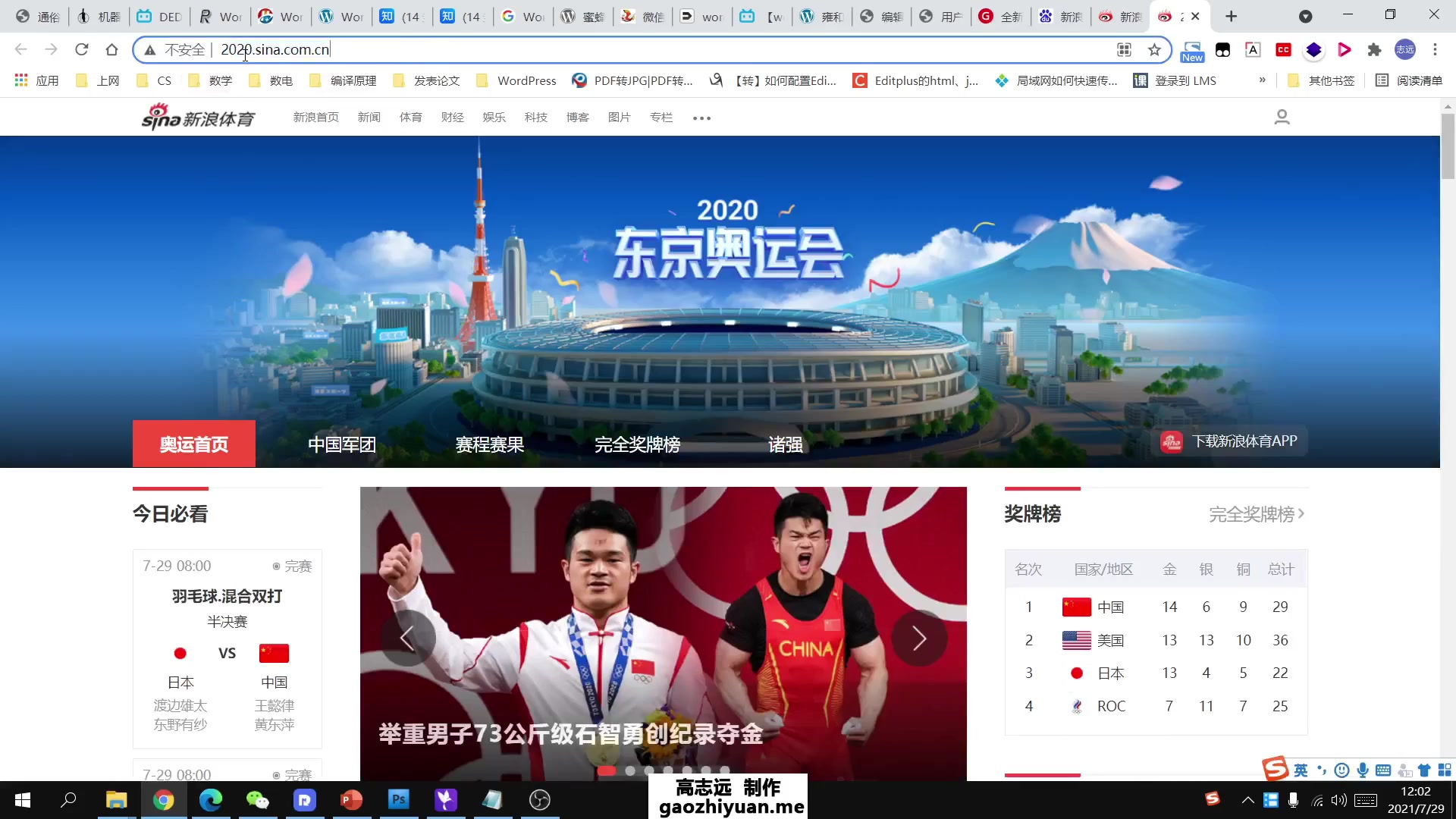1456x819 pixels.
Task: Expand the 专栏 navigation dropdown
Action: click(661, 117)
